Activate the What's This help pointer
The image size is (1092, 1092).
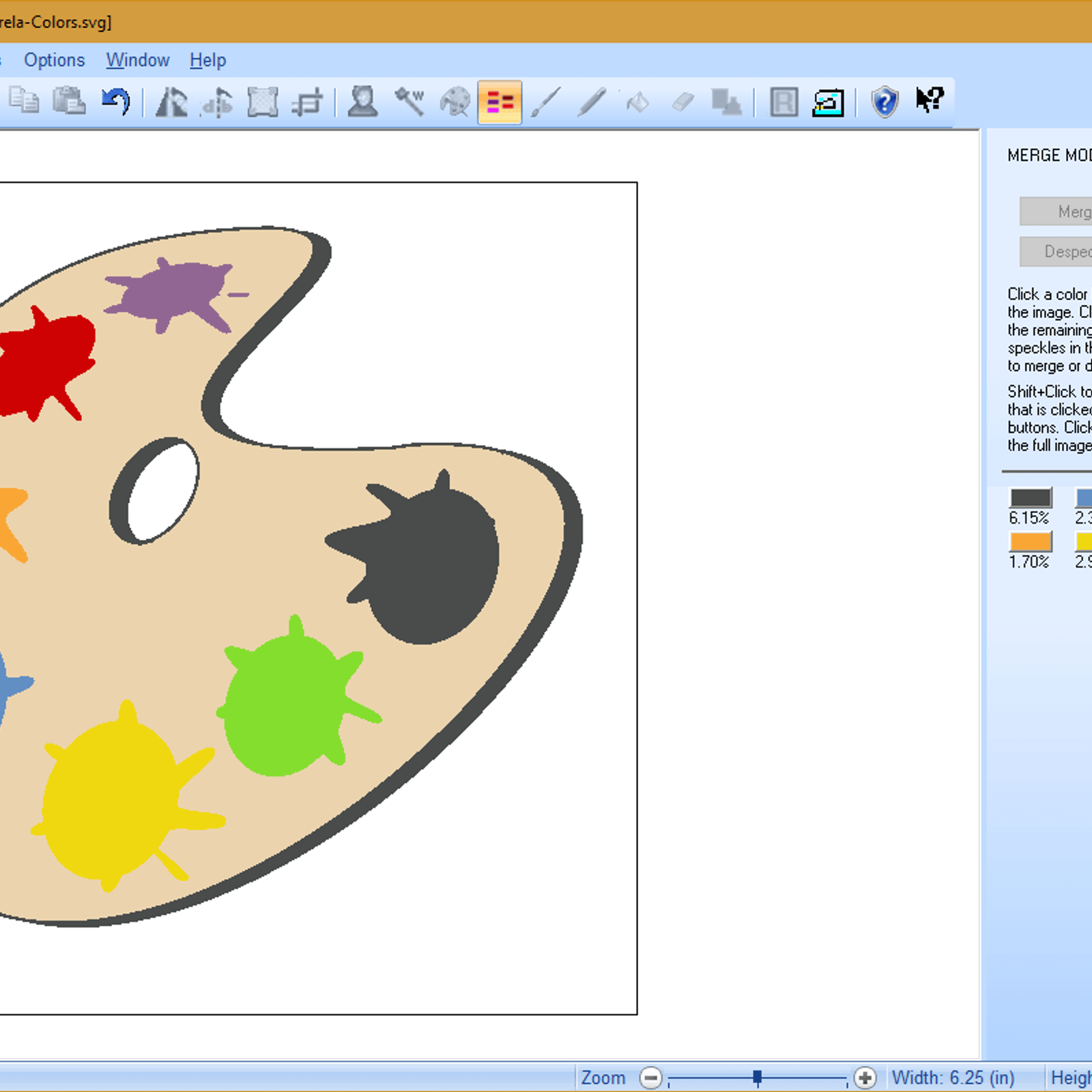coord(930,100)
